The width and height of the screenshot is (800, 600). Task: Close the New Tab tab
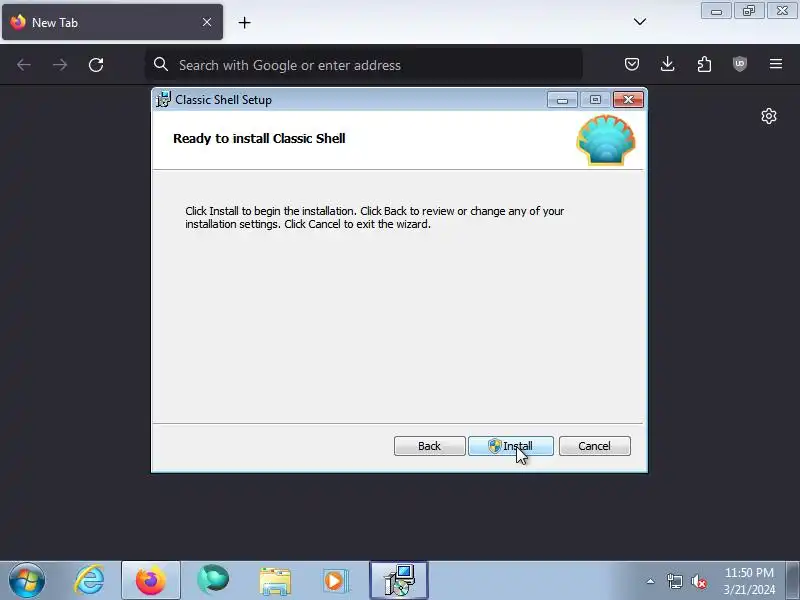(x=207, y=22)
